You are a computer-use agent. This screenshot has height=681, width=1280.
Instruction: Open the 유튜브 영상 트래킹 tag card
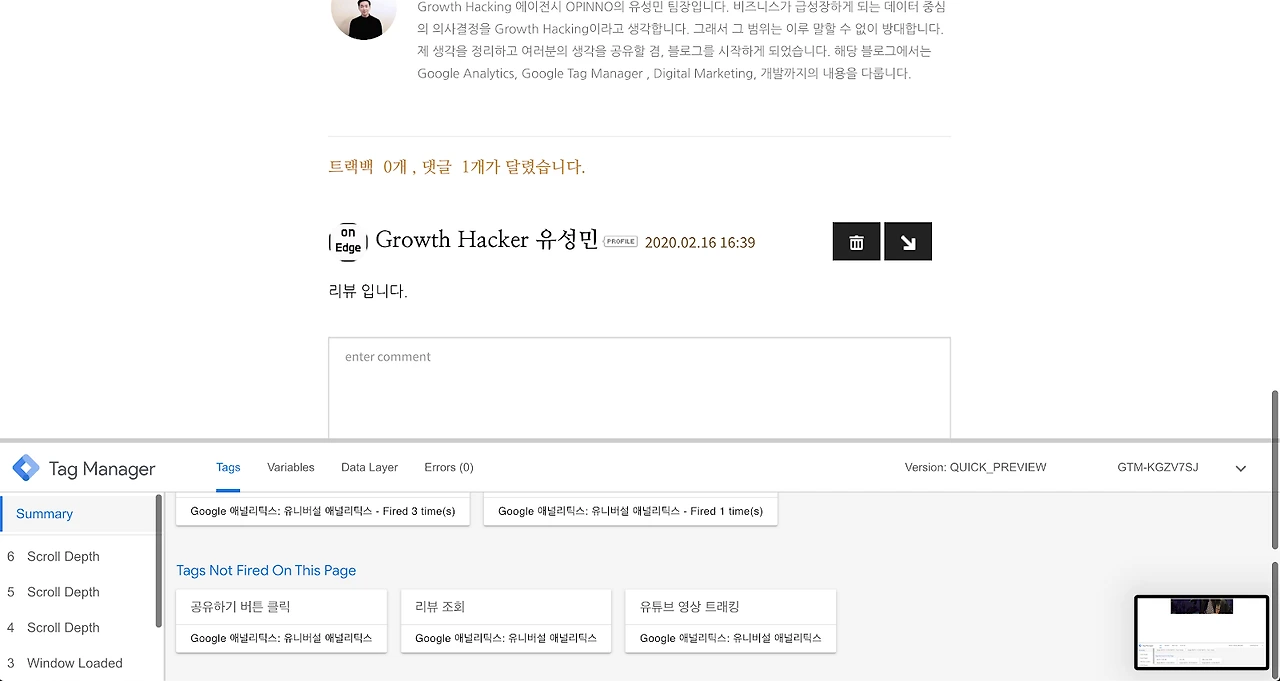pos(730,621)
